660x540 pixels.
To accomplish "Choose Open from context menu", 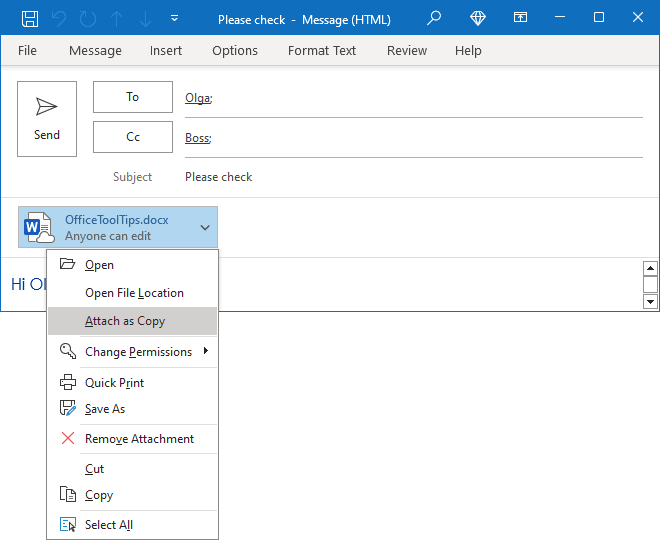I will tap(133, 265).
